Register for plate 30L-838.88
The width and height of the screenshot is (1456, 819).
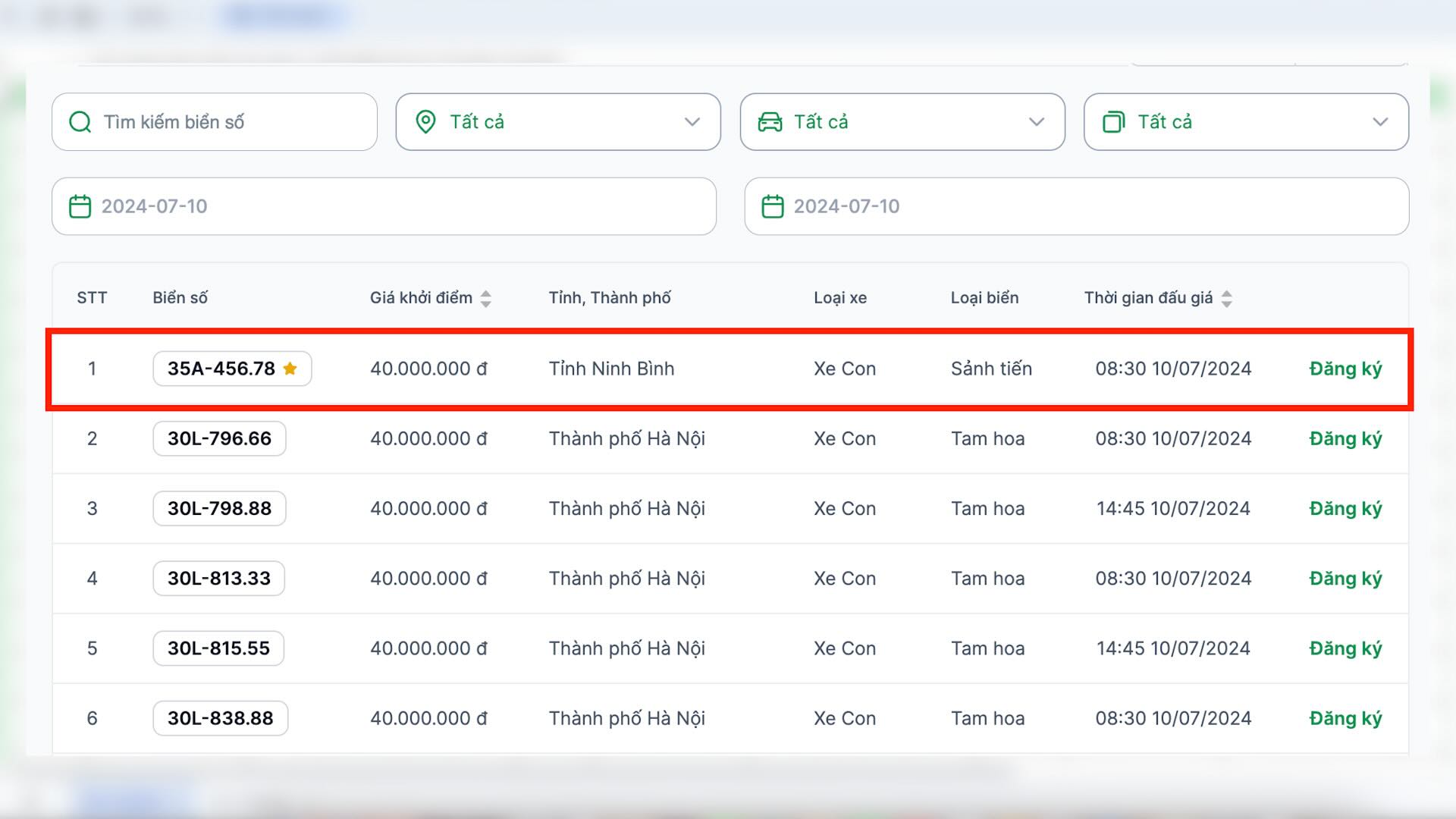(1345, 718)
